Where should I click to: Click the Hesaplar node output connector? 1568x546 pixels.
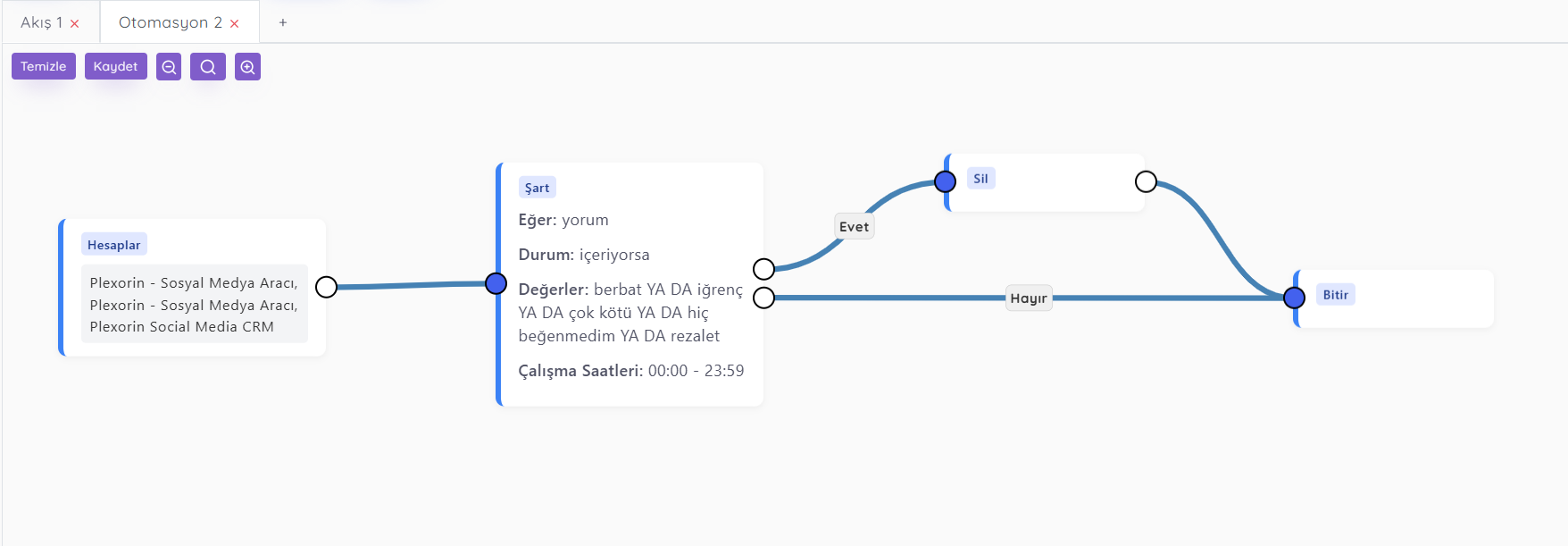[x=327, y=287]
